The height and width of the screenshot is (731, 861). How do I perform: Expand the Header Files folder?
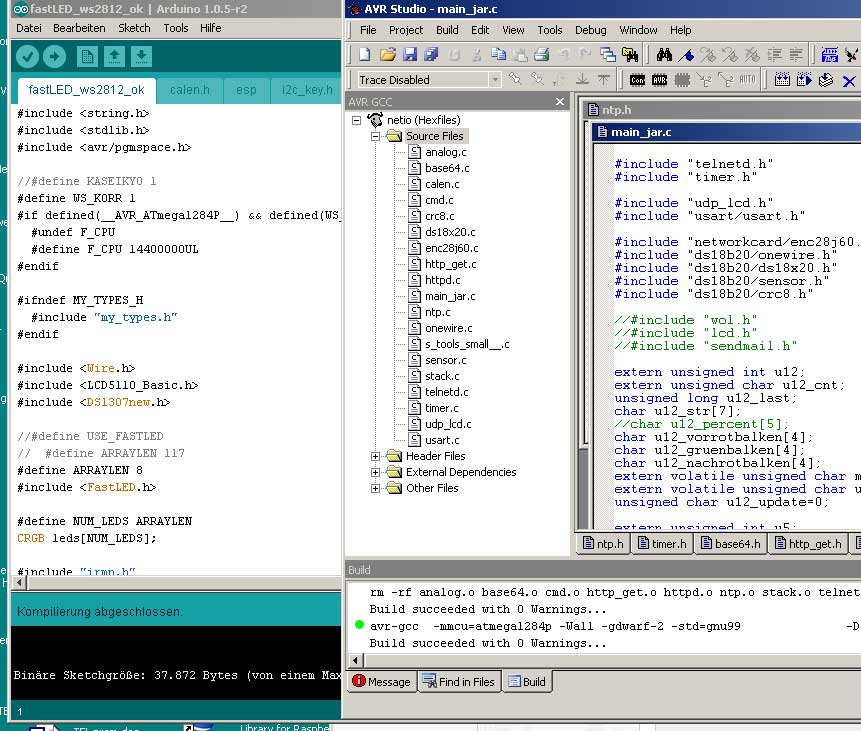[376, 456]
